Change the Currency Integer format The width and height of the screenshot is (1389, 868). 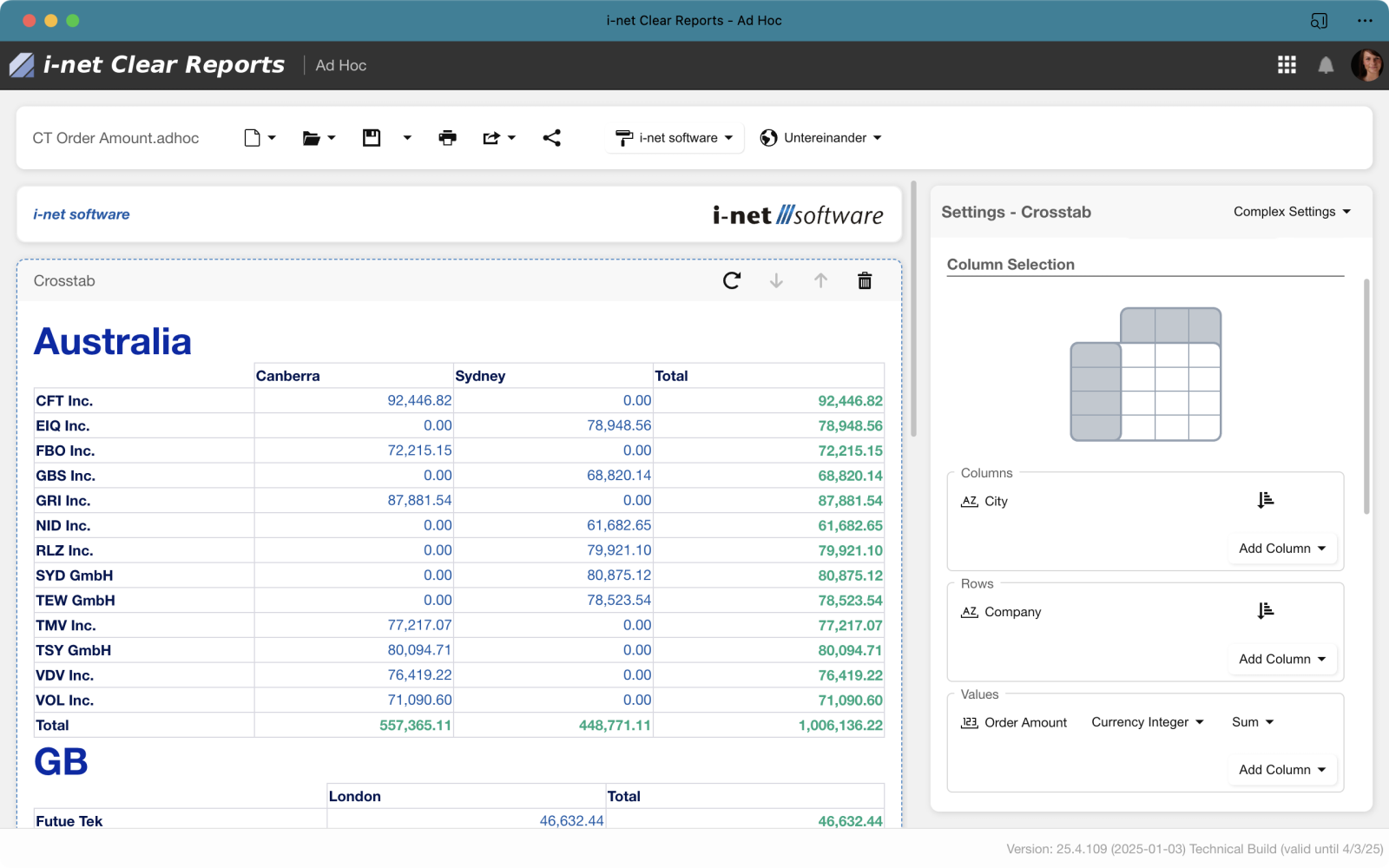click(x=1147, y=721)
